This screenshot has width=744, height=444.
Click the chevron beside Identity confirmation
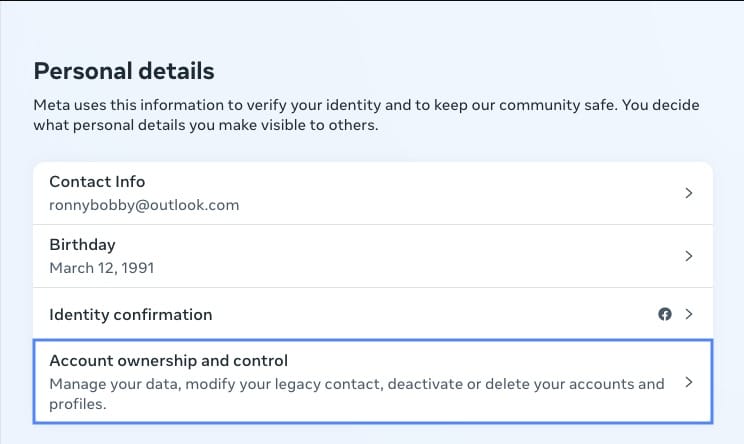(x=689, y=314)
